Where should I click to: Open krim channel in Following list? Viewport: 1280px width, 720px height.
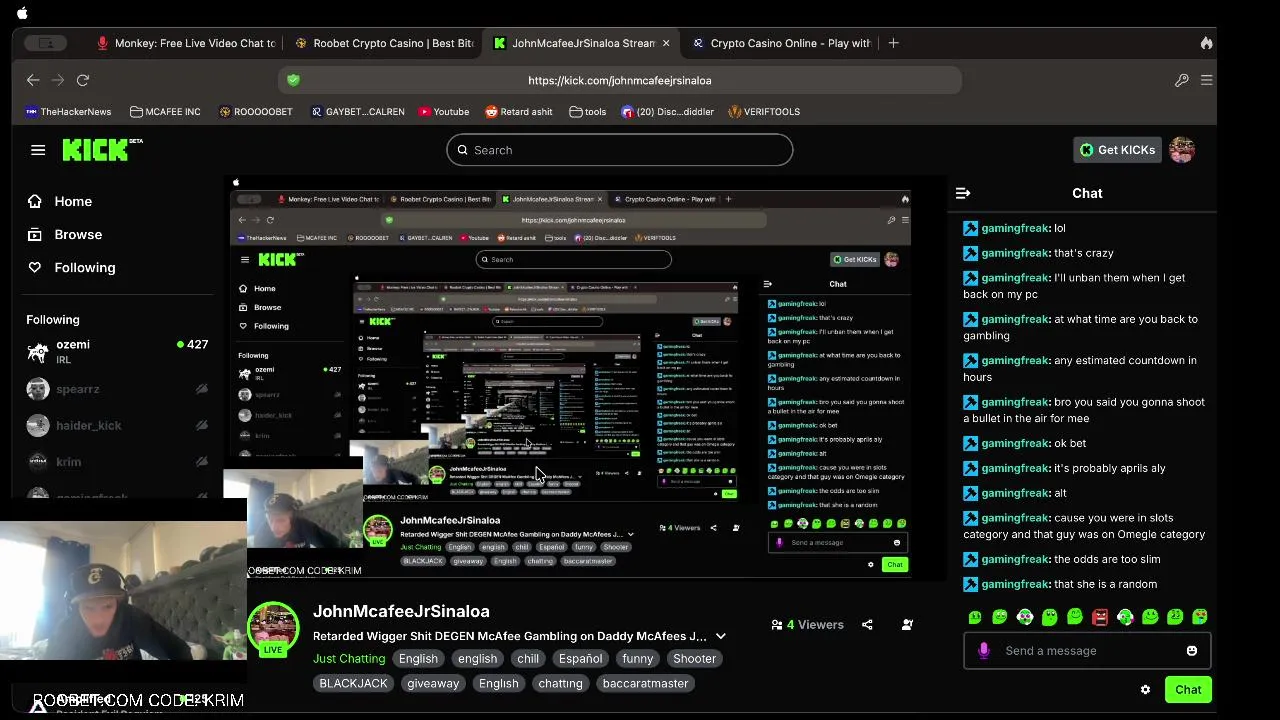pos(117,462)
